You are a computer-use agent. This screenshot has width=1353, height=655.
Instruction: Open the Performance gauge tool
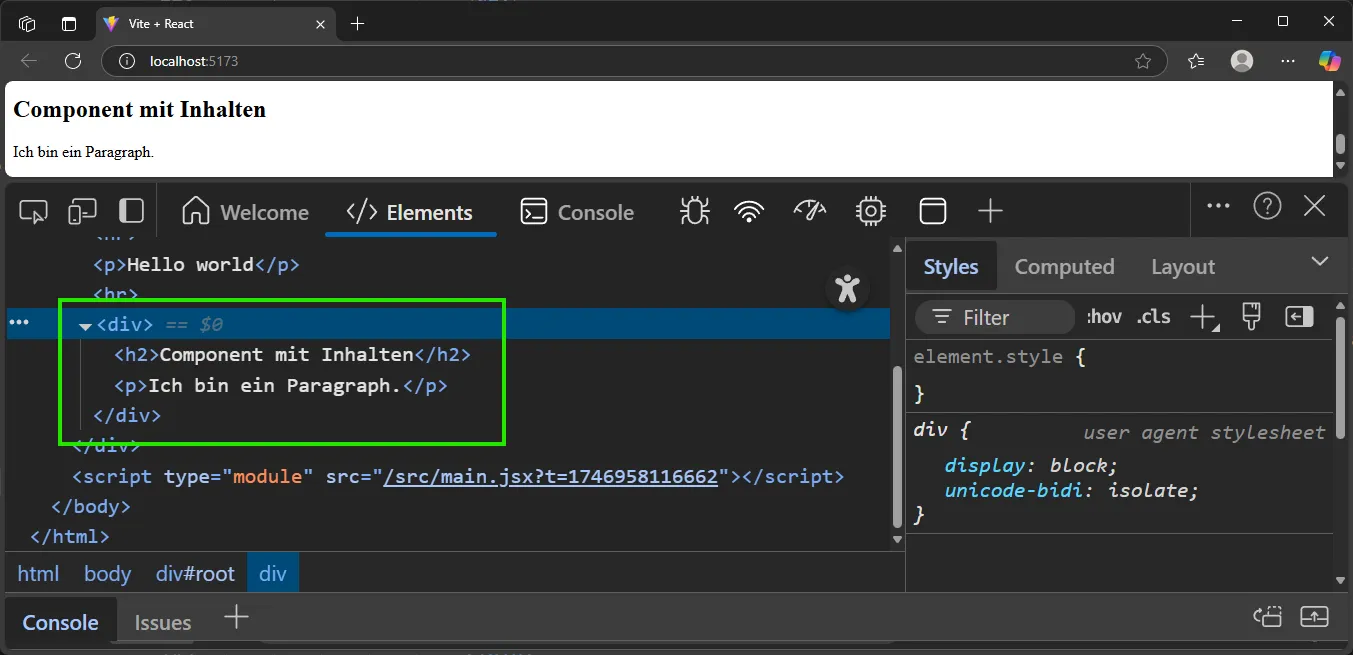click(x=810, y=211)
